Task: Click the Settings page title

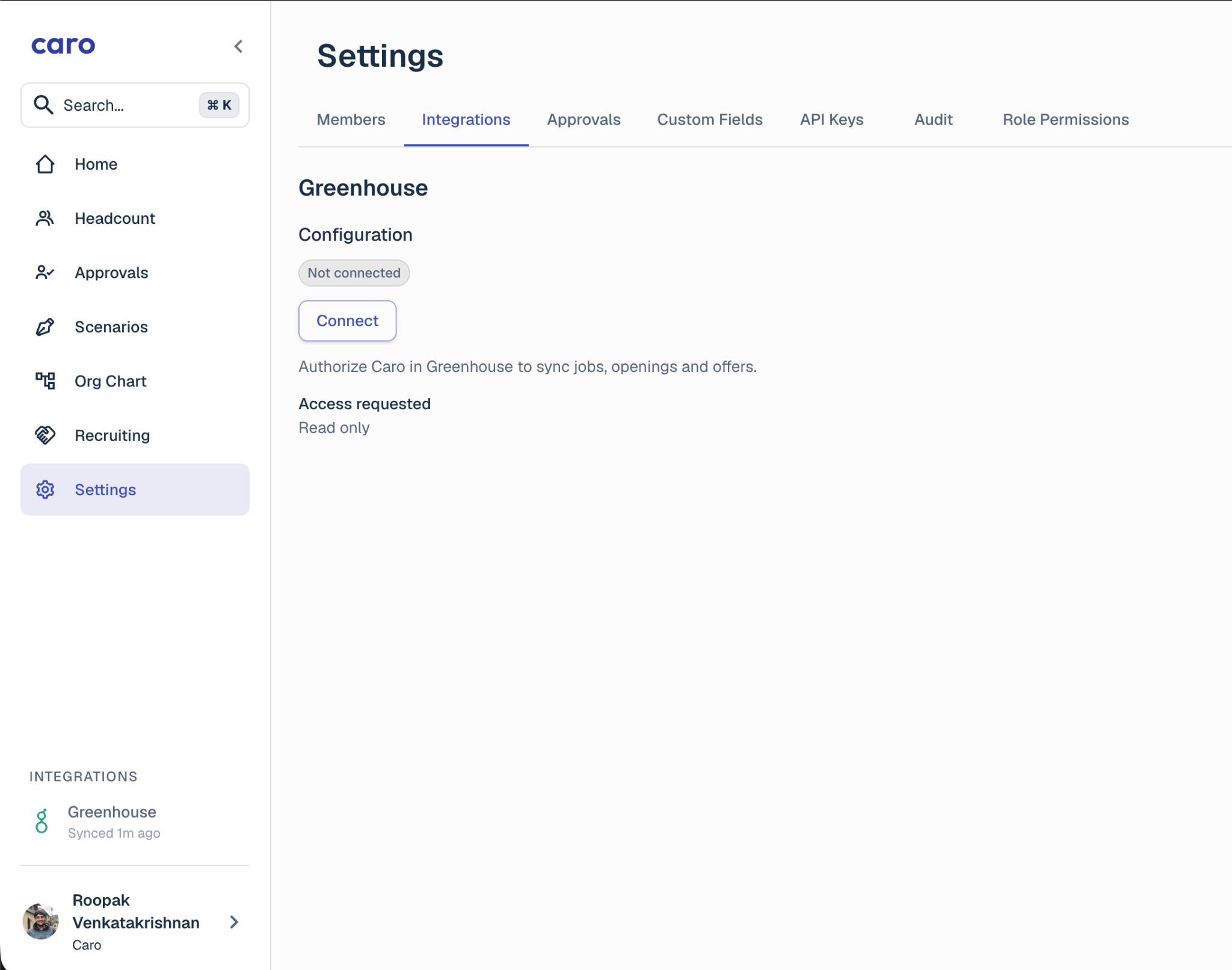Action: pyautogui.click(x=380, y=56)
